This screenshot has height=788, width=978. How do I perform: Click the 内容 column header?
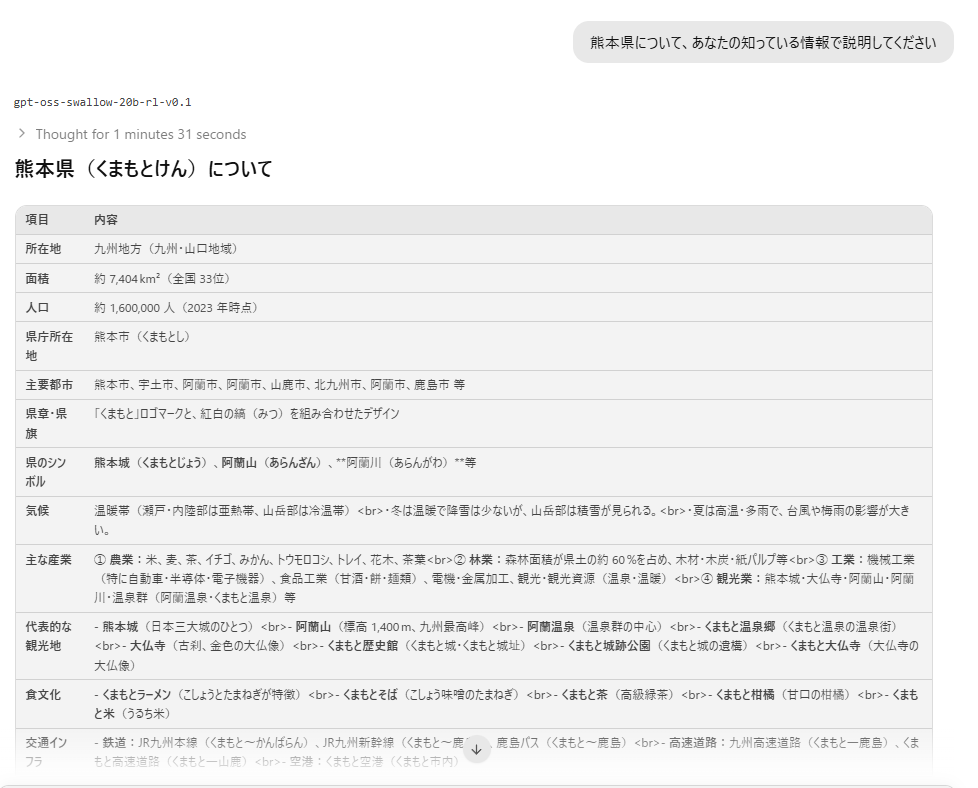point(106,219)
